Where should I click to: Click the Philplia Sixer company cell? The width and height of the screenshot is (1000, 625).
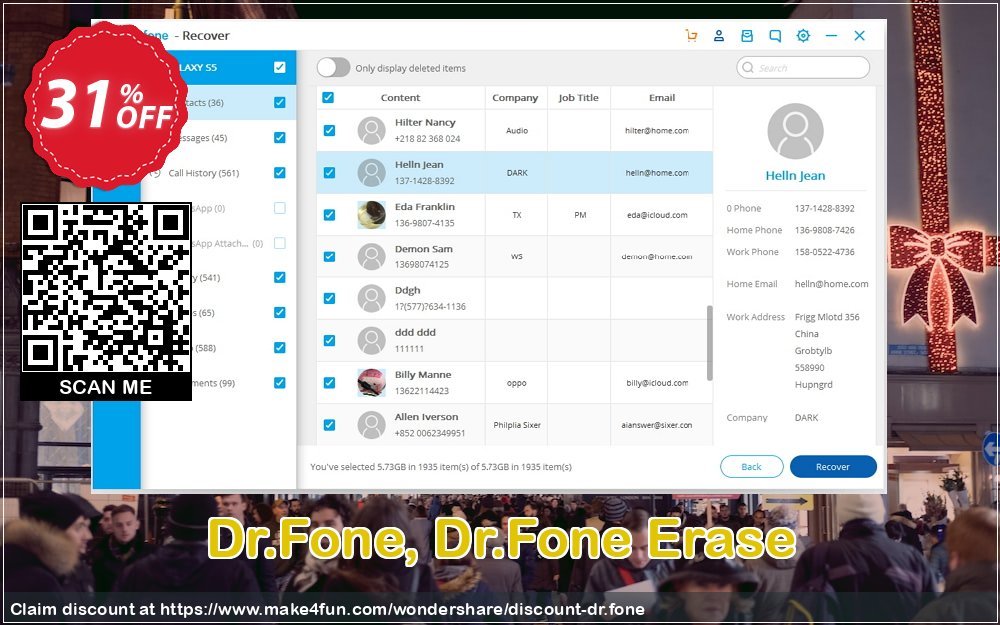tap(517, 425)
